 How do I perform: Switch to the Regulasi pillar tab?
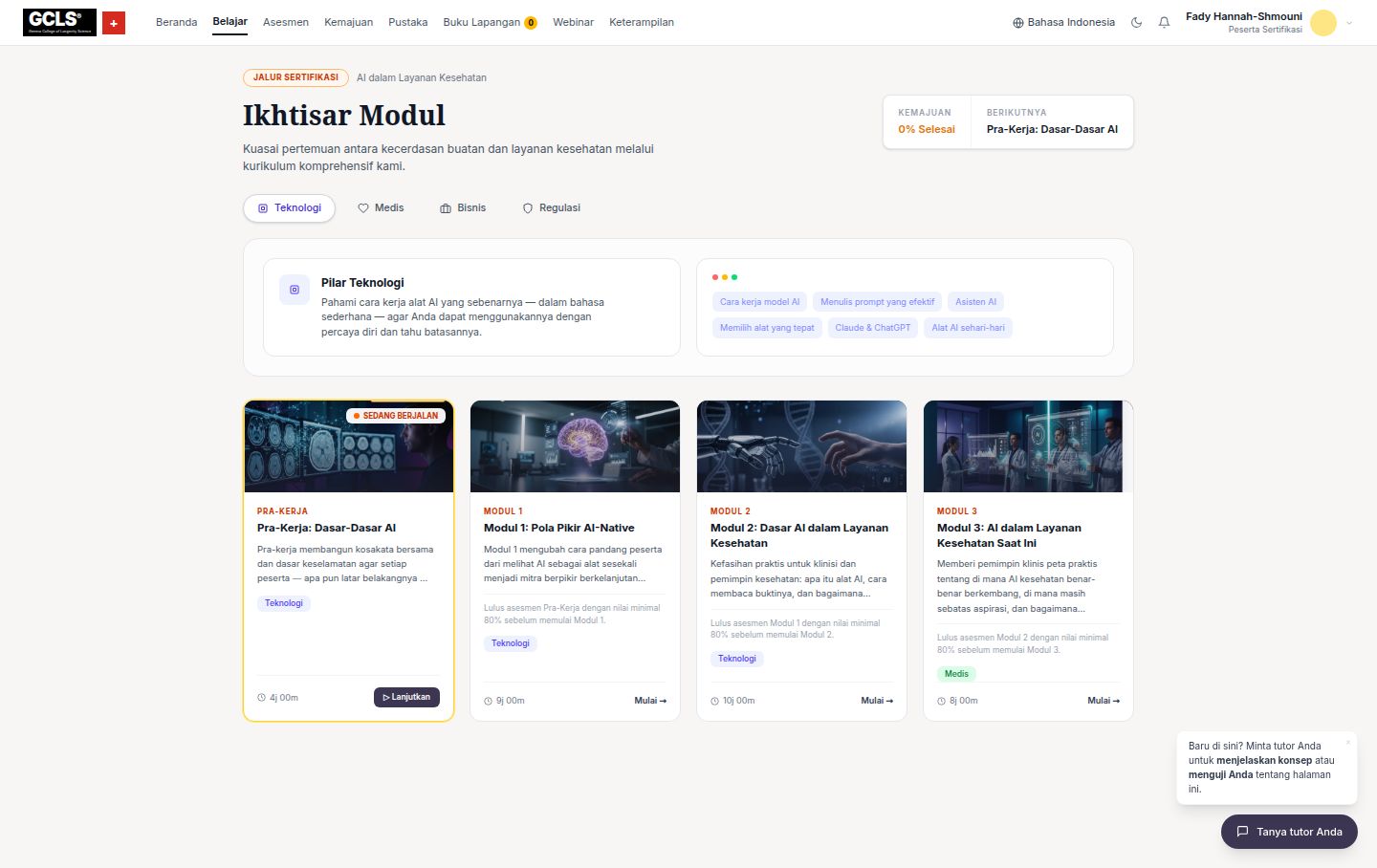(551, 208)
